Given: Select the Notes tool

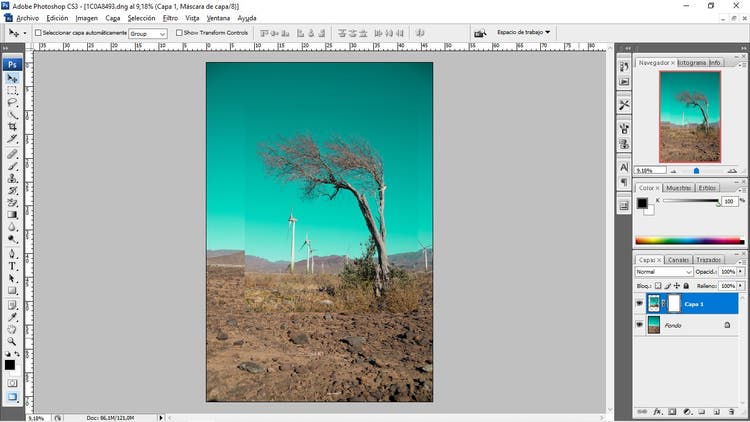Looking at the screenshot, I should tap(12, 305).
